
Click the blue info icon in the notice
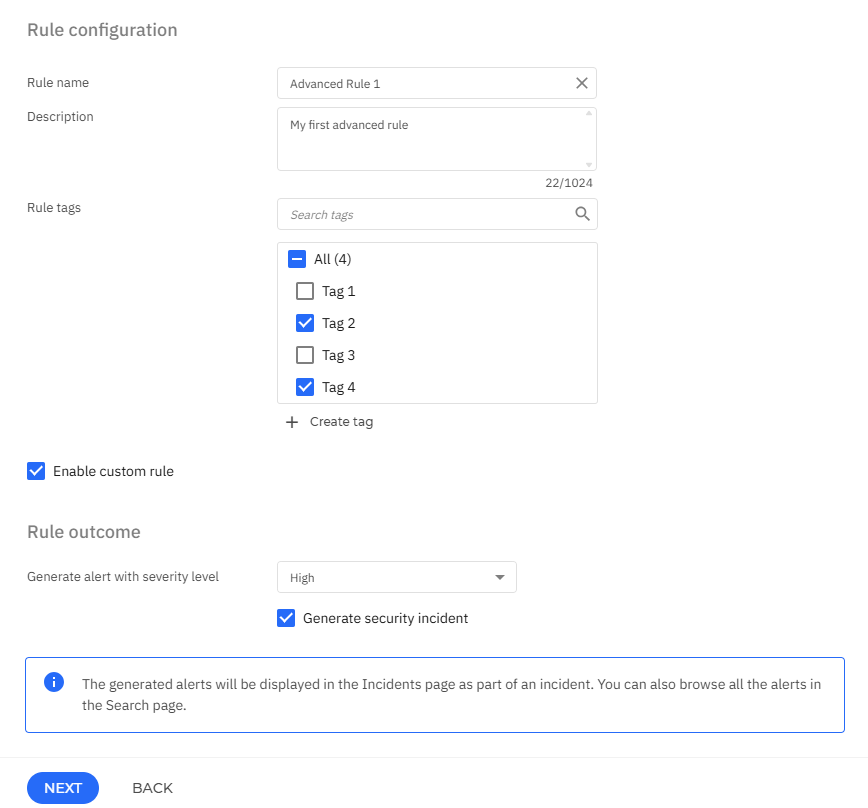54,682
